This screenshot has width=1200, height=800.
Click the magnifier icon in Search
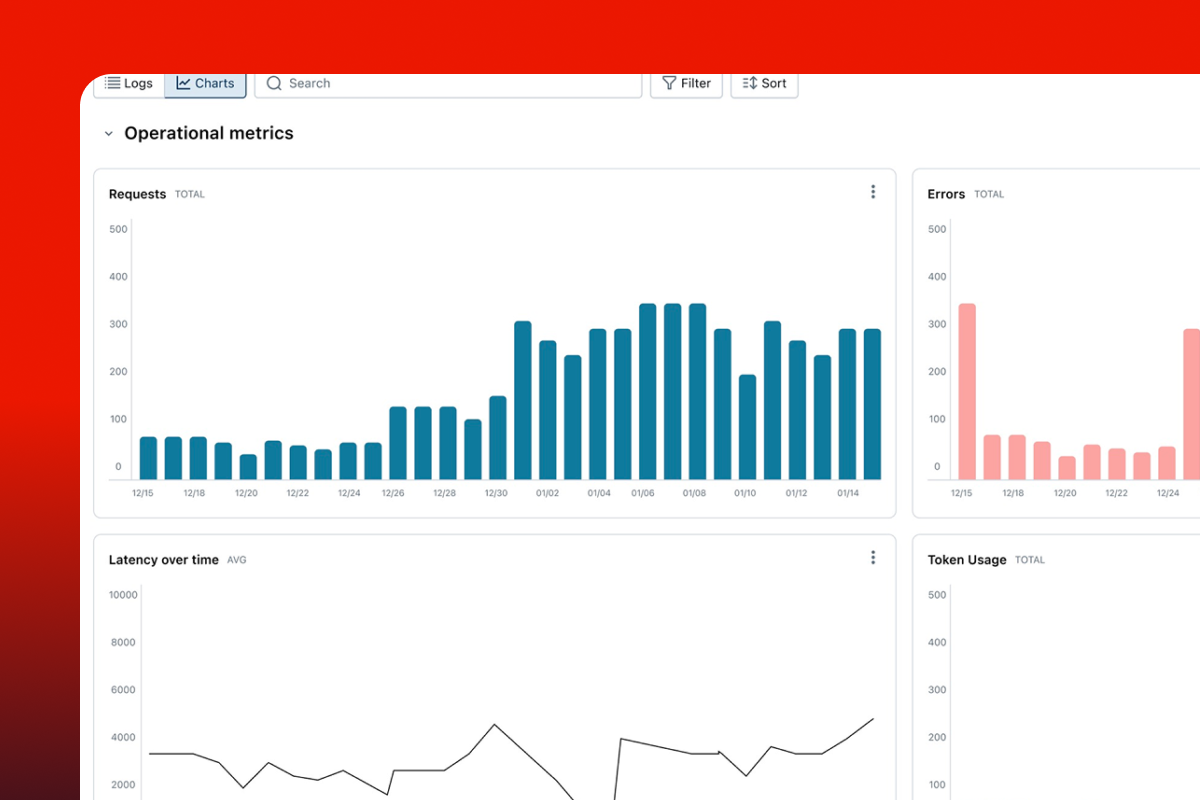point(274,84)
